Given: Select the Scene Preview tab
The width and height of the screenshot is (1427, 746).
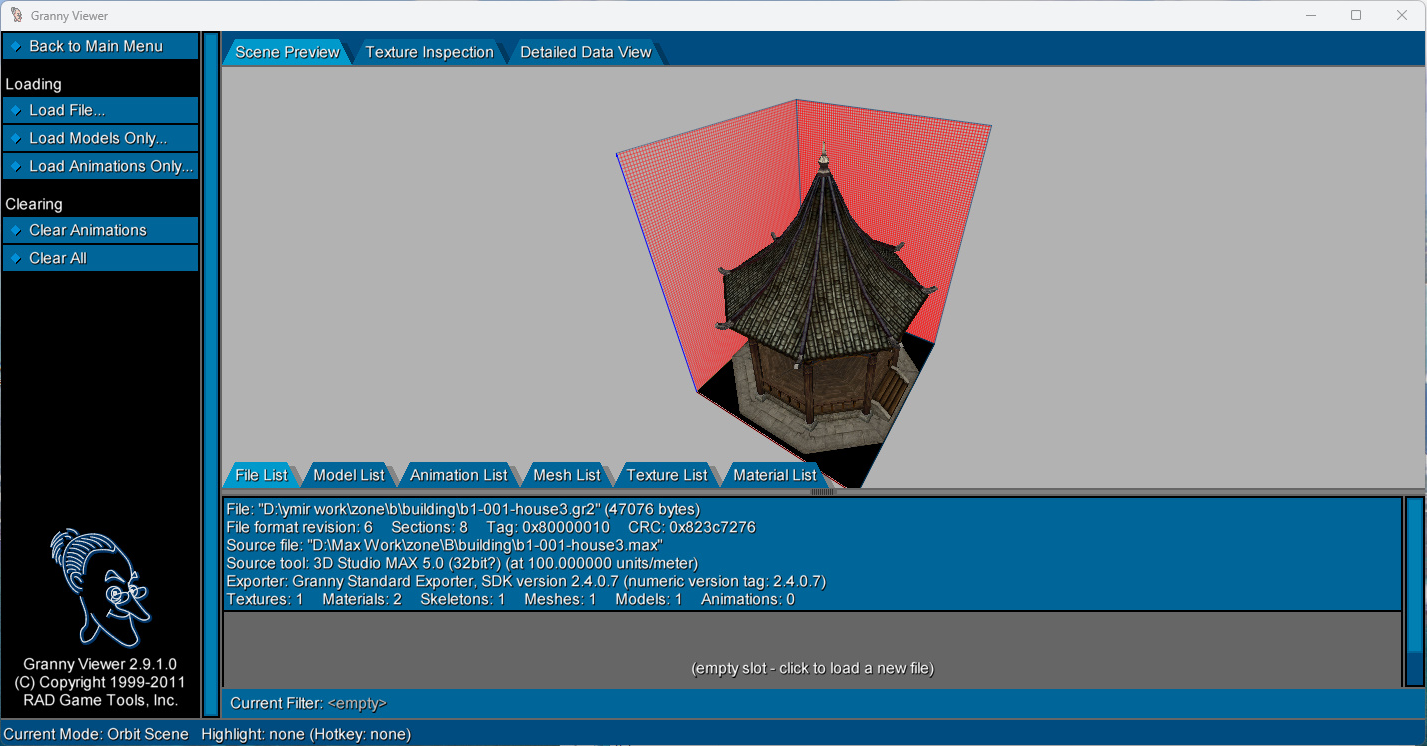Looking at the screenshot, I should point(287,52).
